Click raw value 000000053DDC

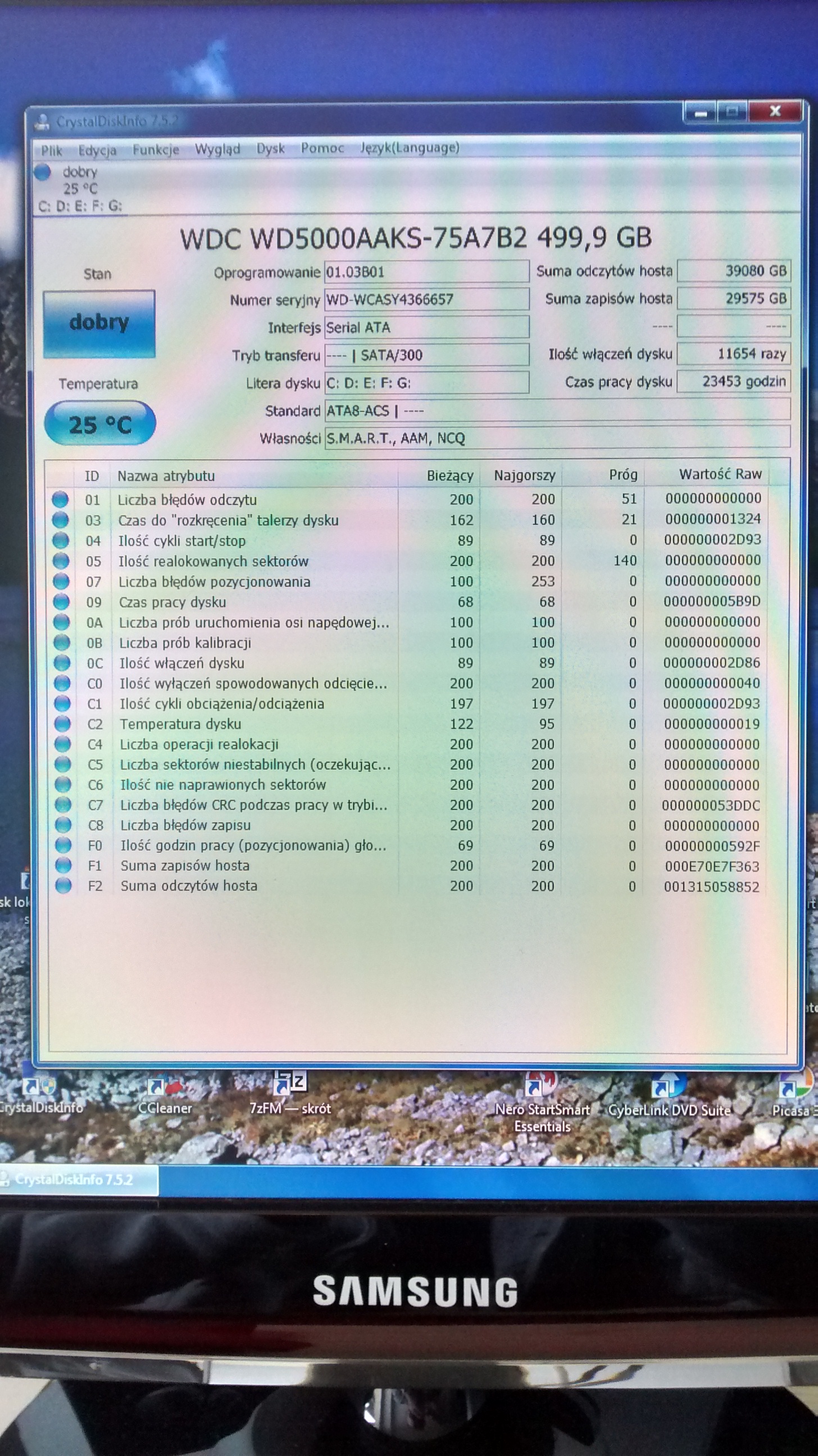coord(711,805)
